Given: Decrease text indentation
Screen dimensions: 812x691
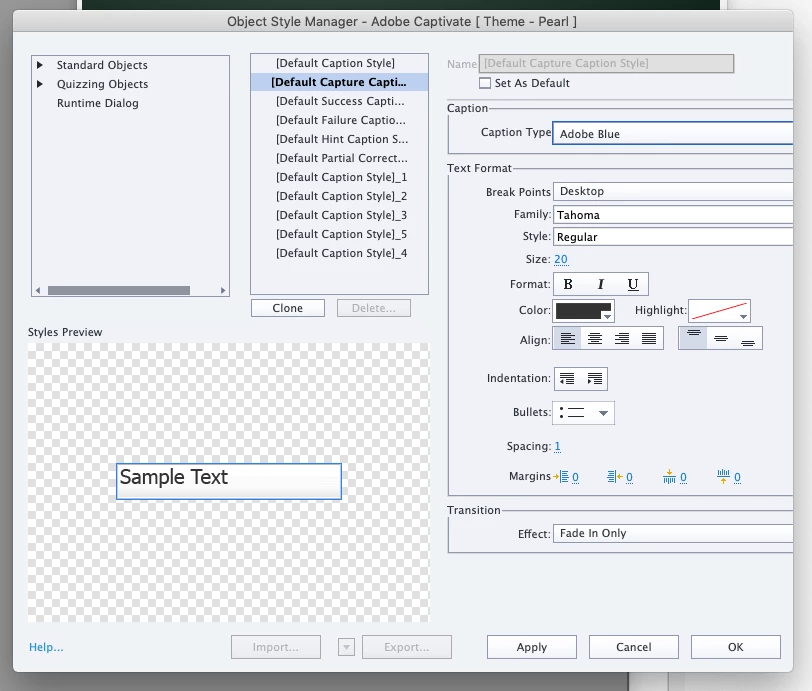Looking at the screenshot, I should (567, 379).
